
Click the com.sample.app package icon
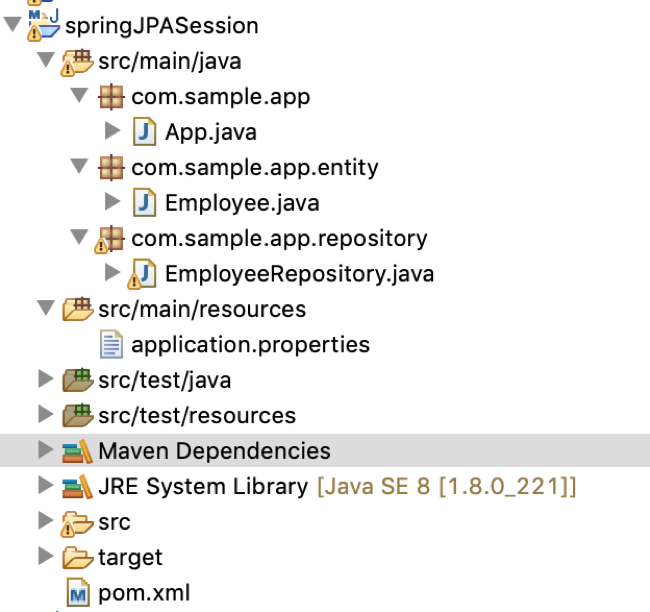pyautogui.click(x=111, y=97)
